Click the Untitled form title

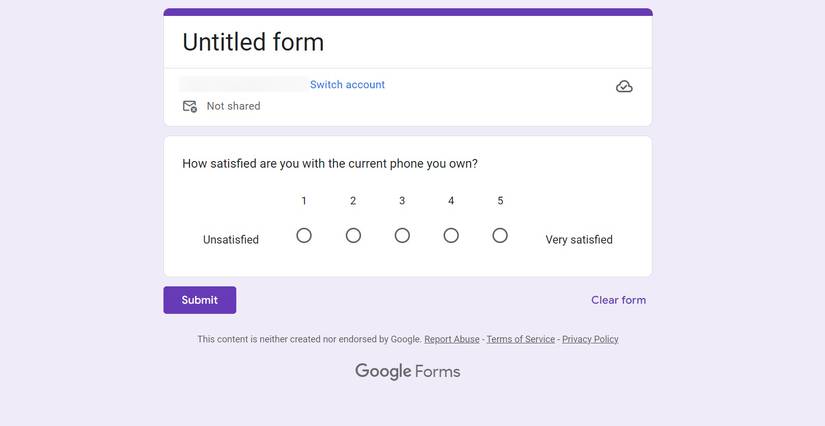[253, 42]
